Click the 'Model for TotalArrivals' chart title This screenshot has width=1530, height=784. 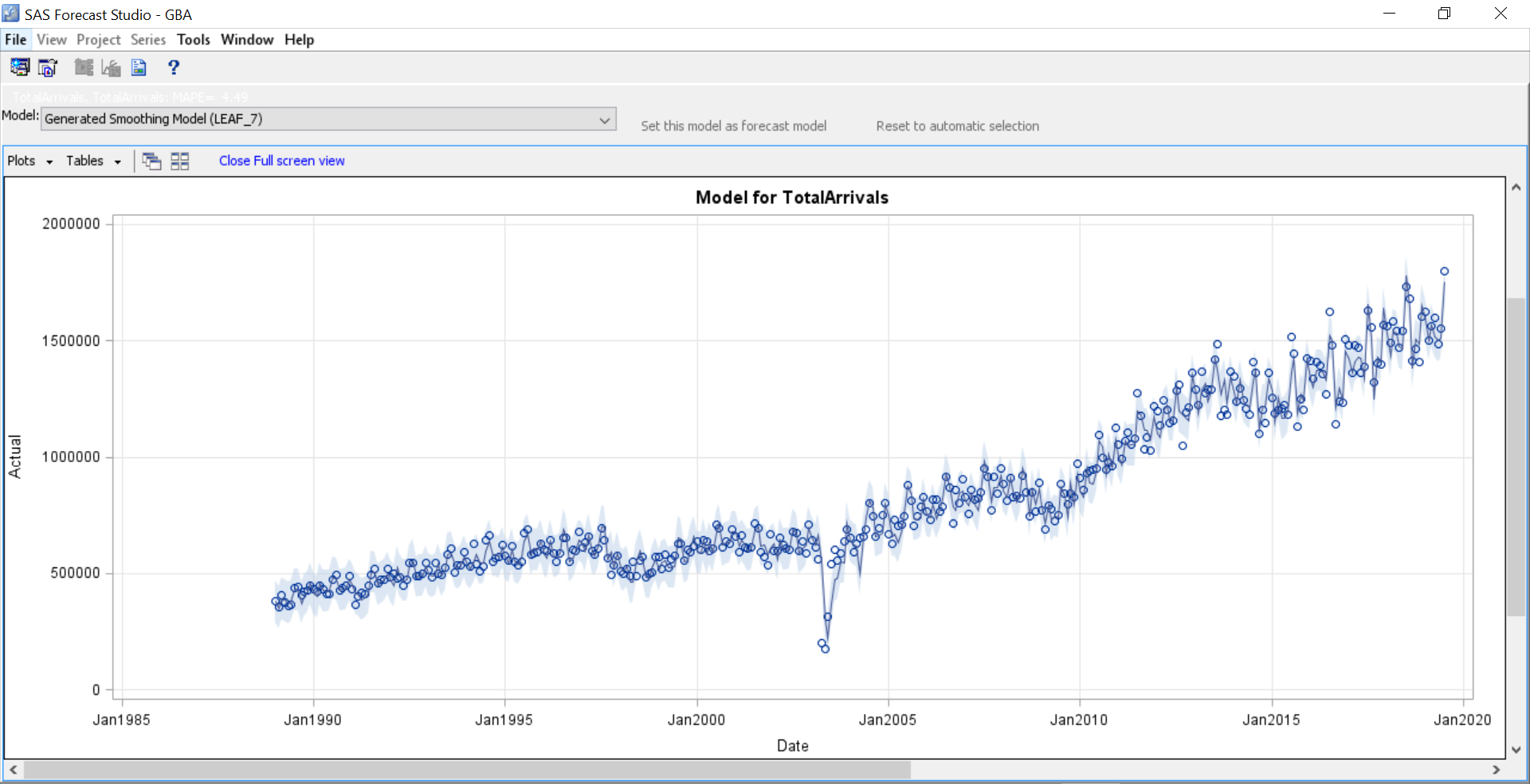[x=792, y=198]
